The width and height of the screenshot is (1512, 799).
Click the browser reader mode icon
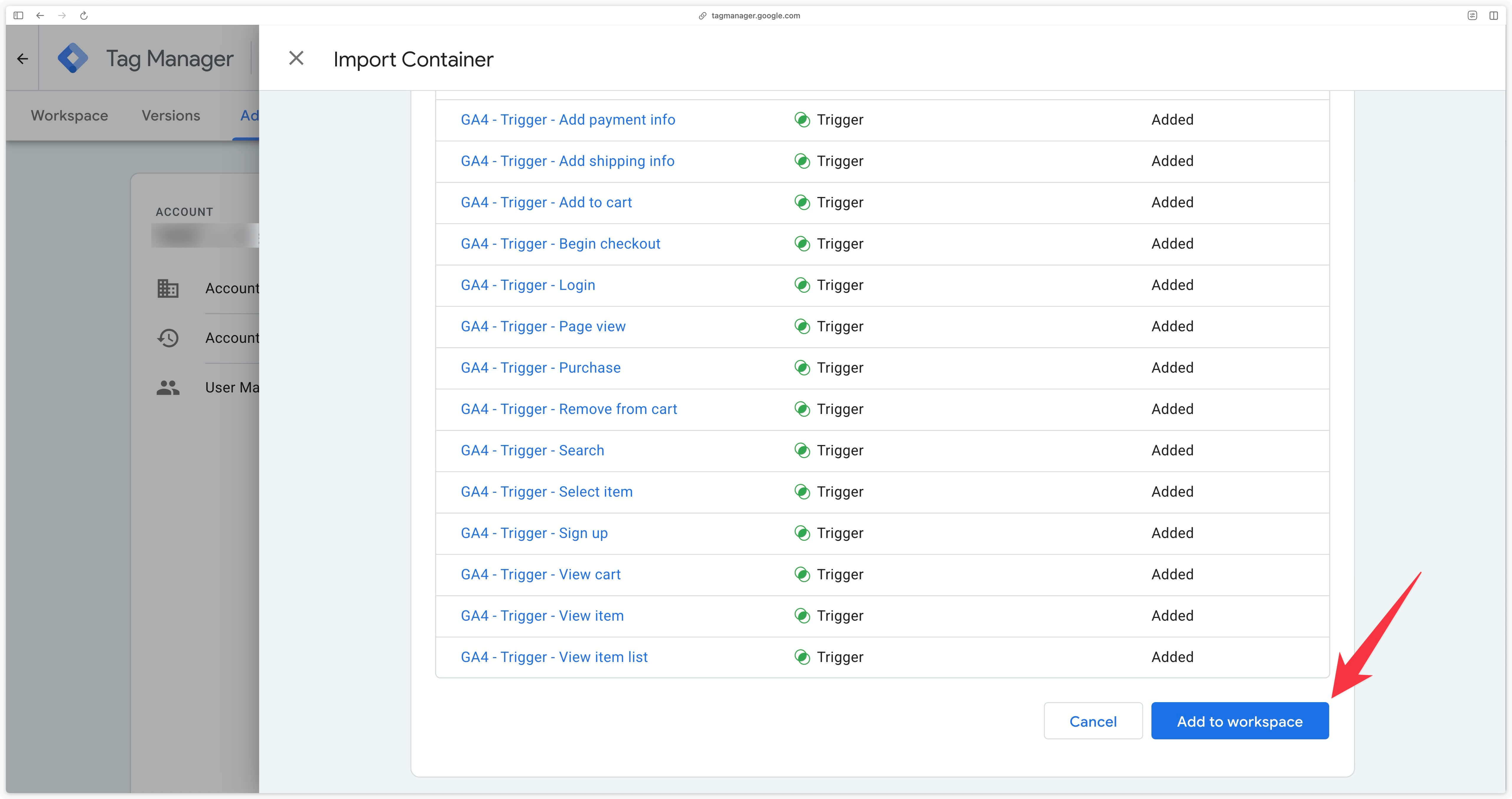tap(1472, 16)
